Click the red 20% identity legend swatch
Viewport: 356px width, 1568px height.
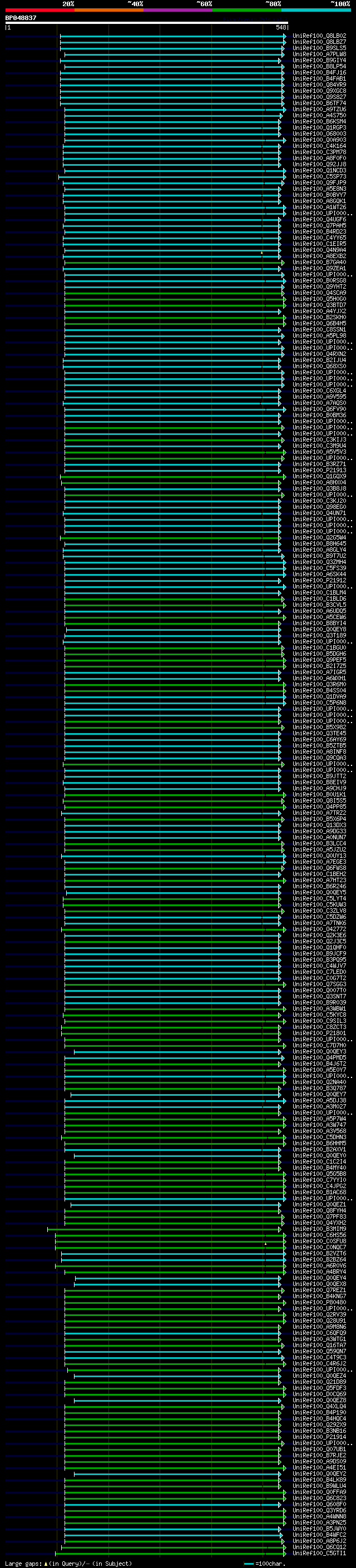[x=39, y=10]
